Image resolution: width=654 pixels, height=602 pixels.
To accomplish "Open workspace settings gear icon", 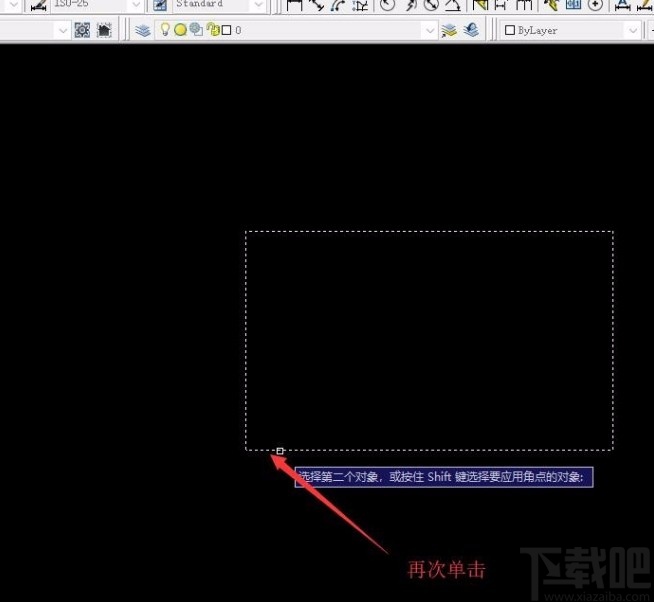I will (82, 30).
